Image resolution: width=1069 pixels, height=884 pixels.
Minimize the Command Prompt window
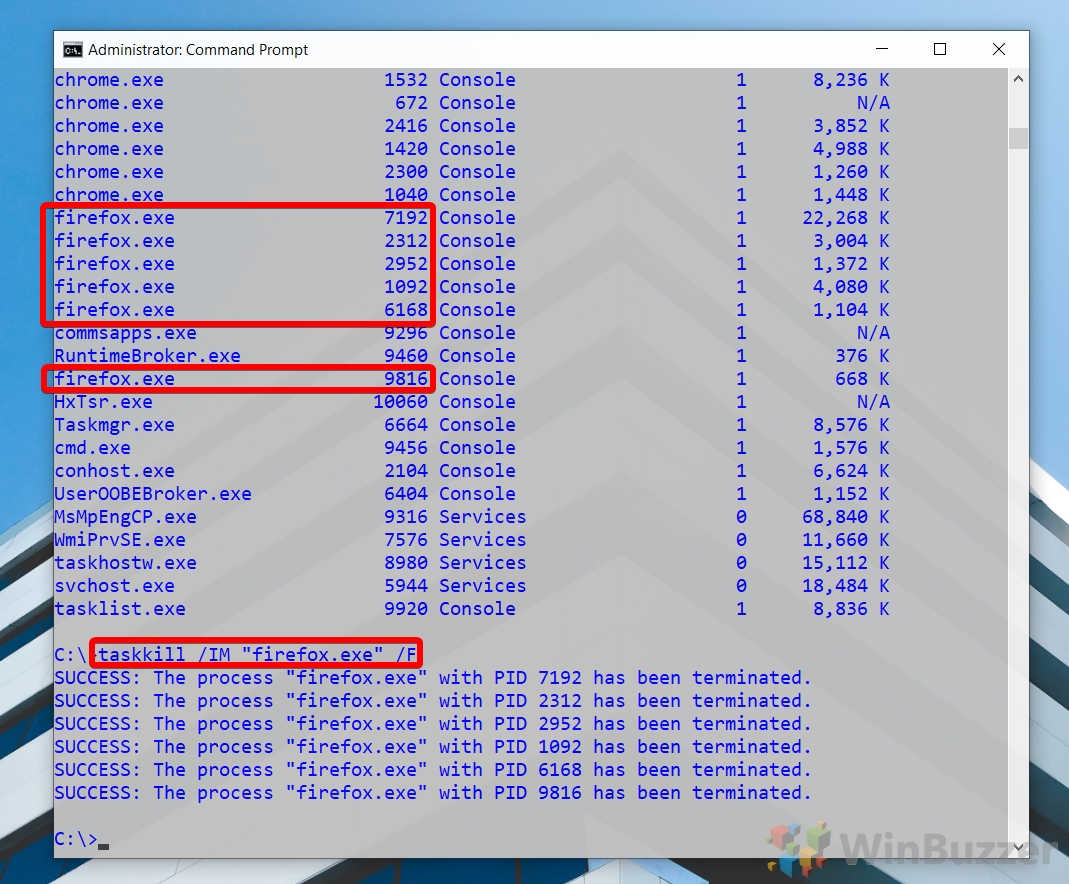click(882, 49)
